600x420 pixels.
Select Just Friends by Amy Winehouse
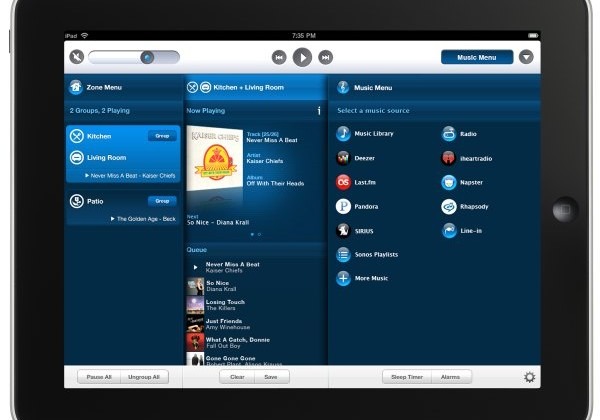tap(256, 324)
